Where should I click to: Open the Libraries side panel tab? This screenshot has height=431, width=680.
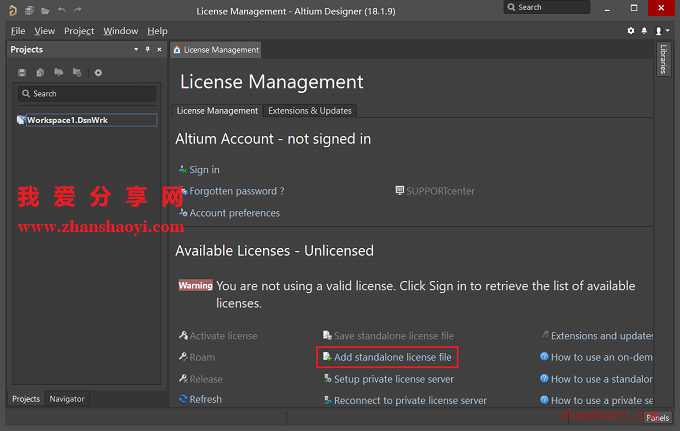(x=664, y=59)
